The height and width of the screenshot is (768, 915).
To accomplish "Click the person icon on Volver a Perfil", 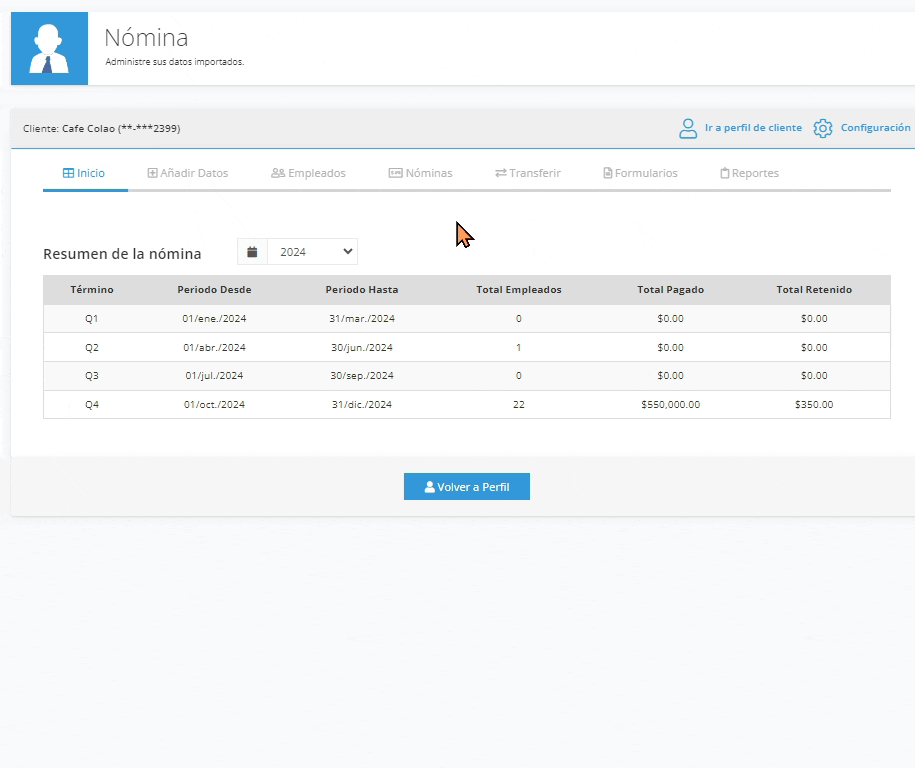I will (x=429, y=487).
